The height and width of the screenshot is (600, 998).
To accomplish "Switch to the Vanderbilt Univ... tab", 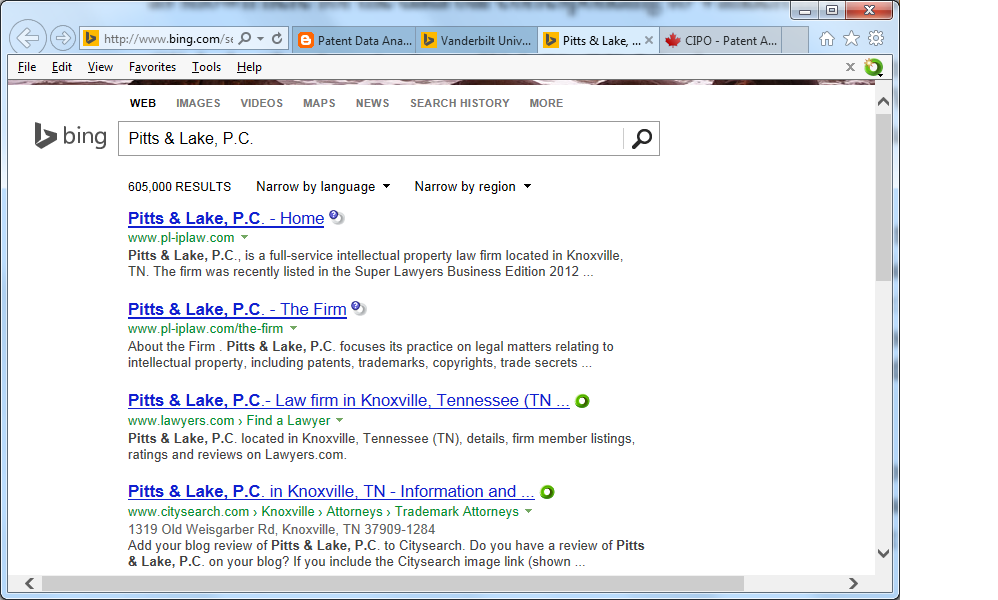I will (x=477, y=40).
